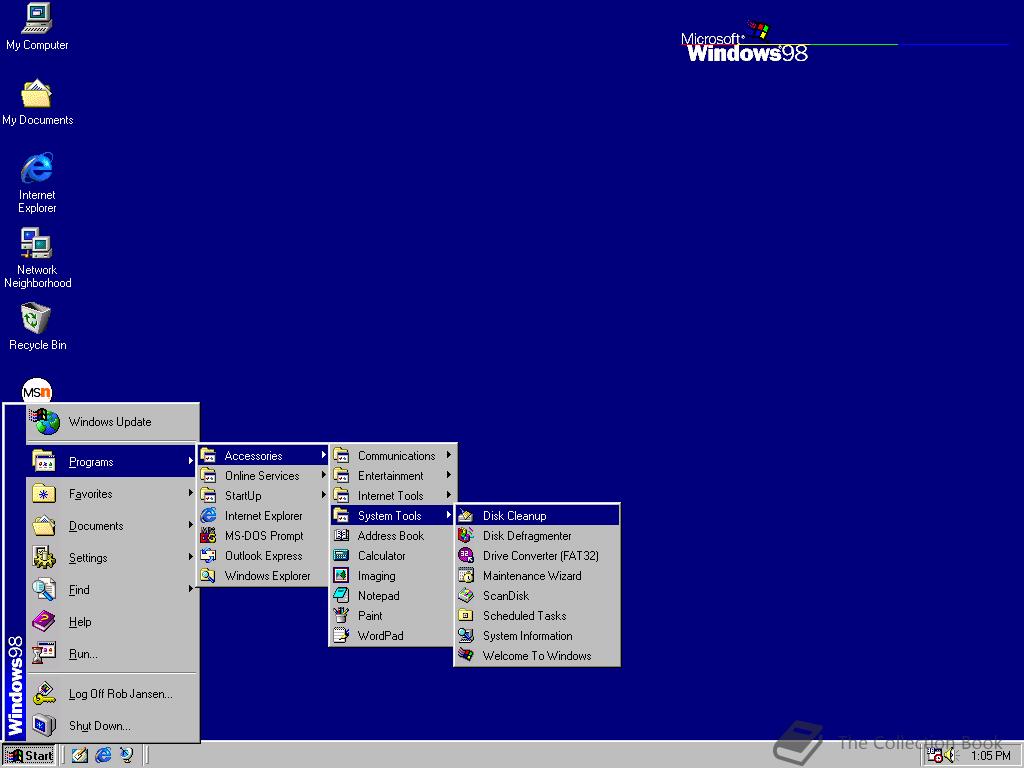Screen dimensions: 1024x768
Task: Choose Find in the Start menu
Action: click(112, 590)
